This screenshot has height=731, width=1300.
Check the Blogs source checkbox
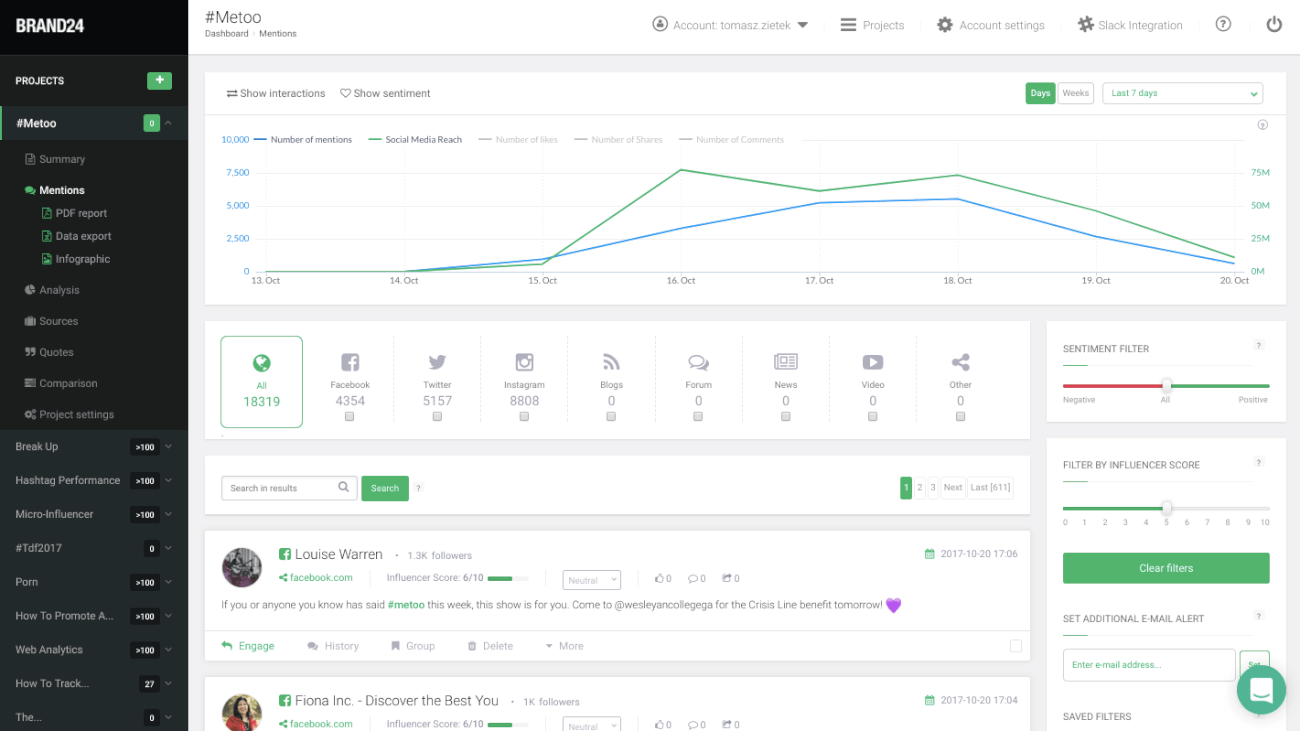point(611,417)
